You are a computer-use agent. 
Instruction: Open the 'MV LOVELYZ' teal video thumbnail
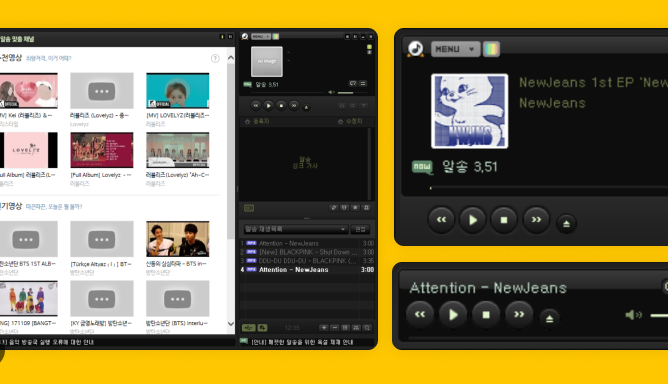[x=178, y=90]
